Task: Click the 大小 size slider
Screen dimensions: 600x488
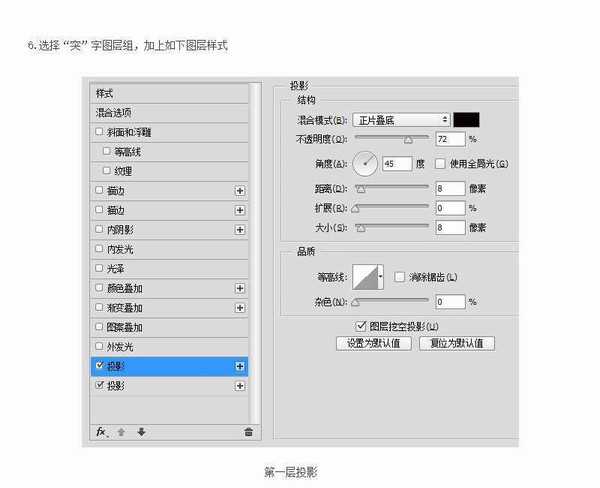Action: coord(392,227)
